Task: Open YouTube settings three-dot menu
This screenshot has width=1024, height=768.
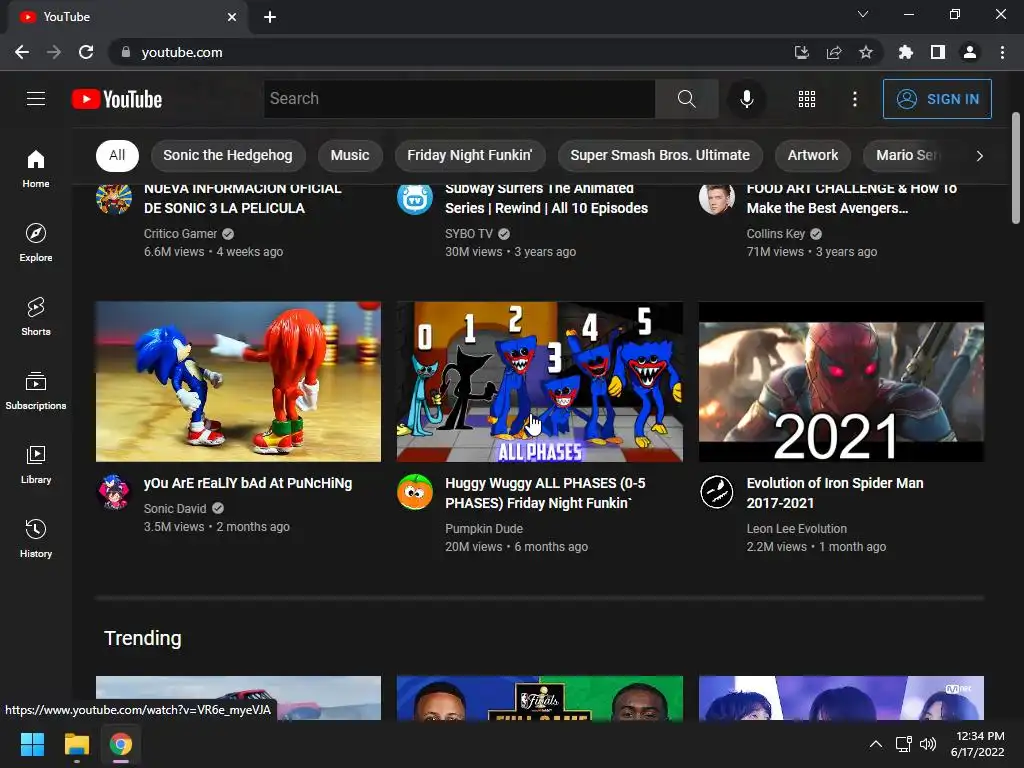Action: coord(854,99)
